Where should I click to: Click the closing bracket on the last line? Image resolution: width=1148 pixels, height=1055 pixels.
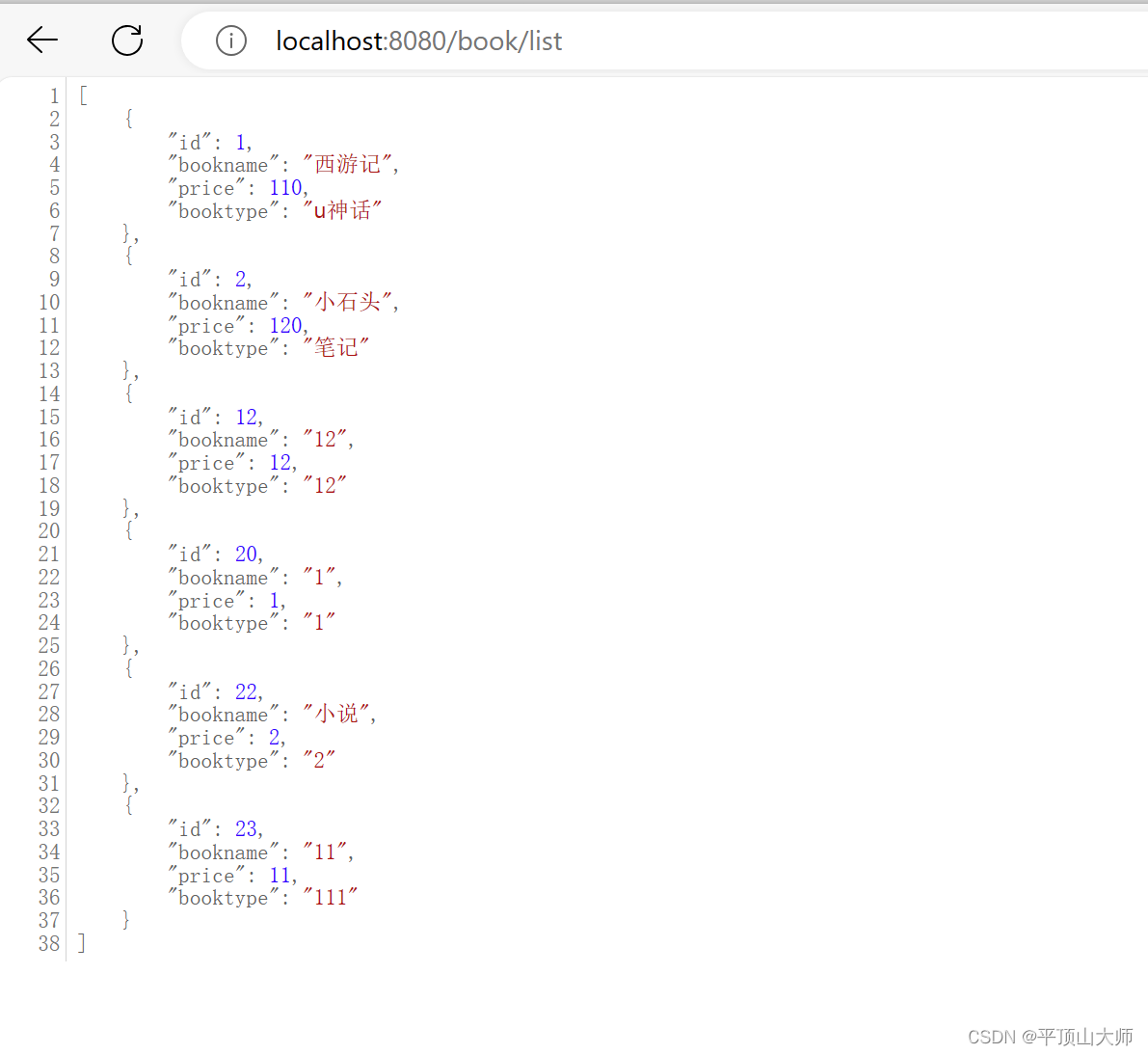pos(82,943)
